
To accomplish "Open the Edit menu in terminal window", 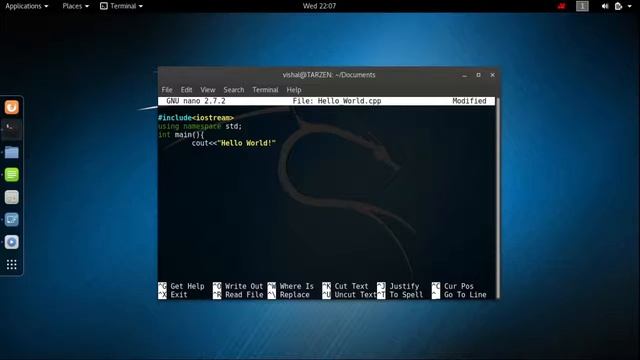I will 186,90.
